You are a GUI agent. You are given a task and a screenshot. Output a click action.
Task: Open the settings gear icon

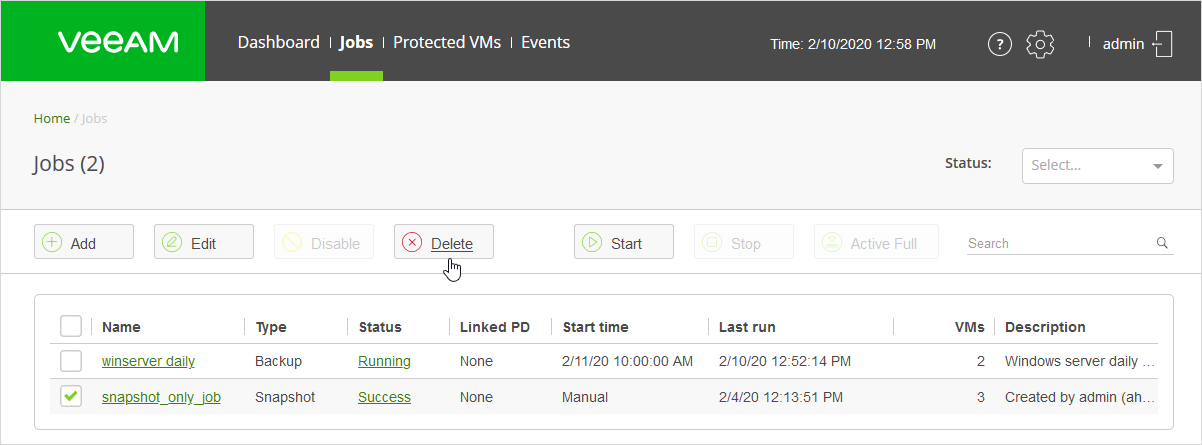[x=1041, y=44]
